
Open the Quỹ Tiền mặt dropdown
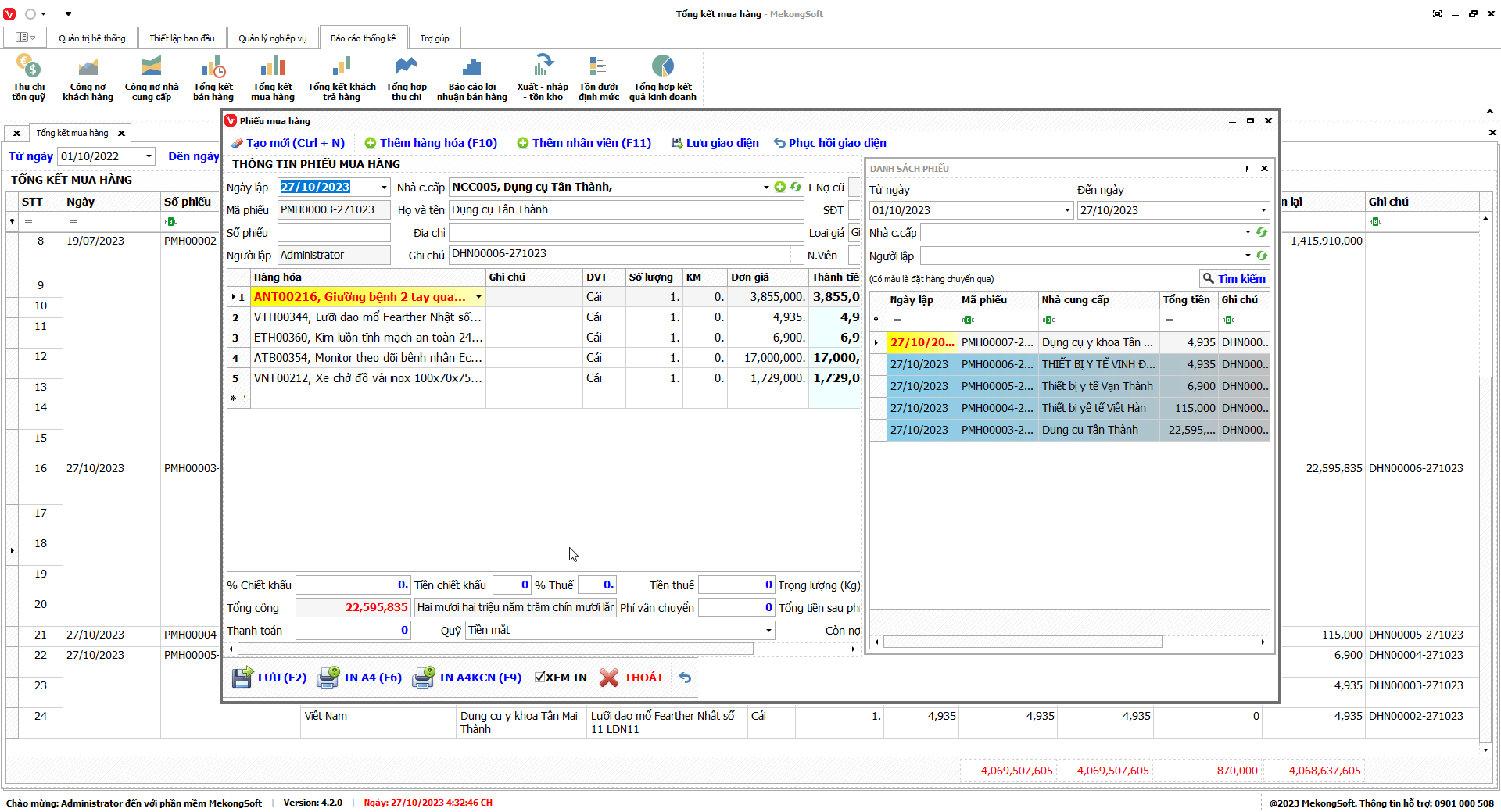point(768,631)
